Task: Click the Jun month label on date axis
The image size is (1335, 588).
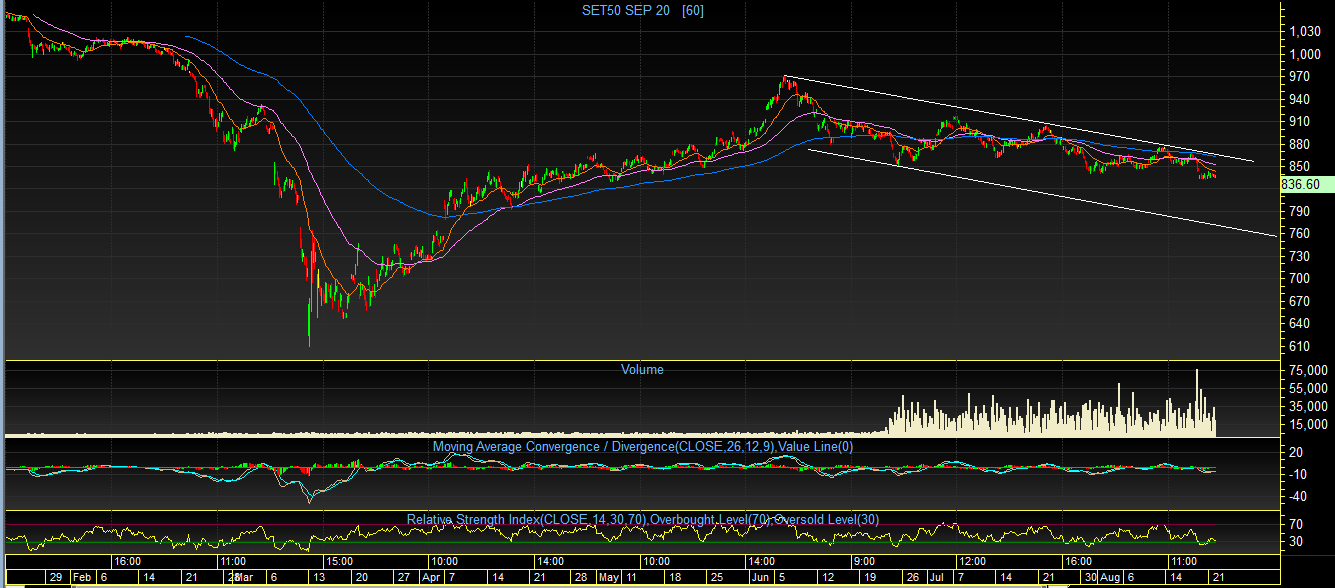Action: coord(760,578)
